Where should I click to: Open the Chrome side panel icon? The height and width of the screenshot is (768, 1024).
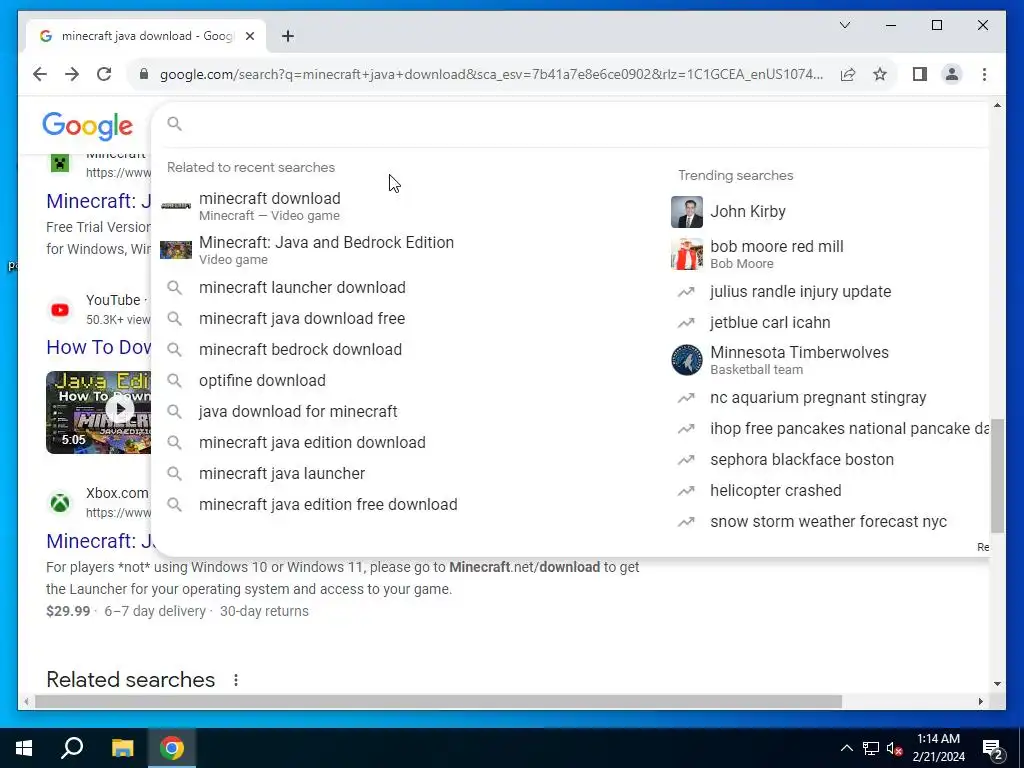[920, 74]
